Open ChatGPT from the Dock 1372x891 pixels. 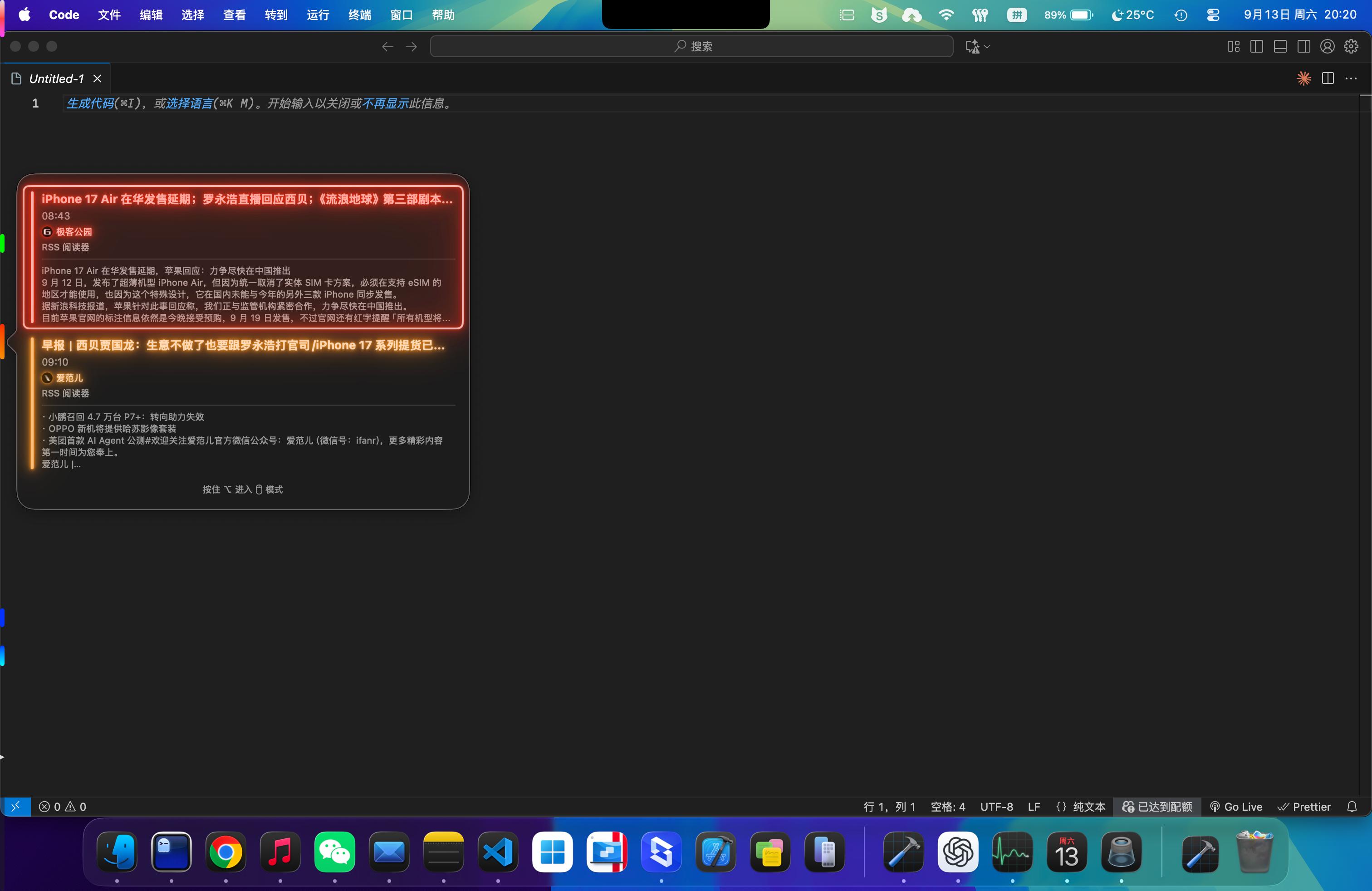tap(958, 852)
